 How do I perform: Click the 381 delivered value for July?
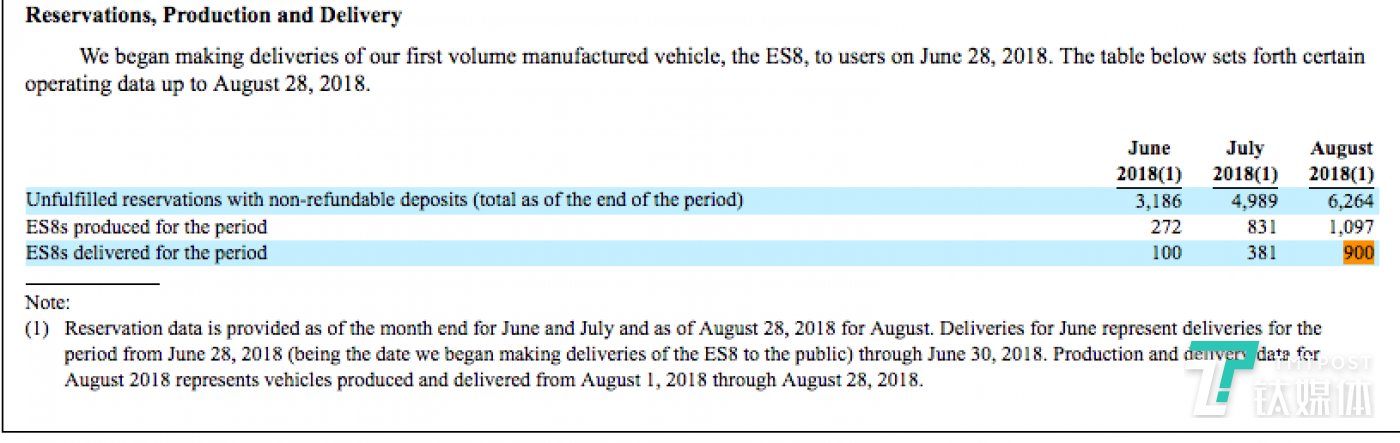click(x=1262, y=253)
